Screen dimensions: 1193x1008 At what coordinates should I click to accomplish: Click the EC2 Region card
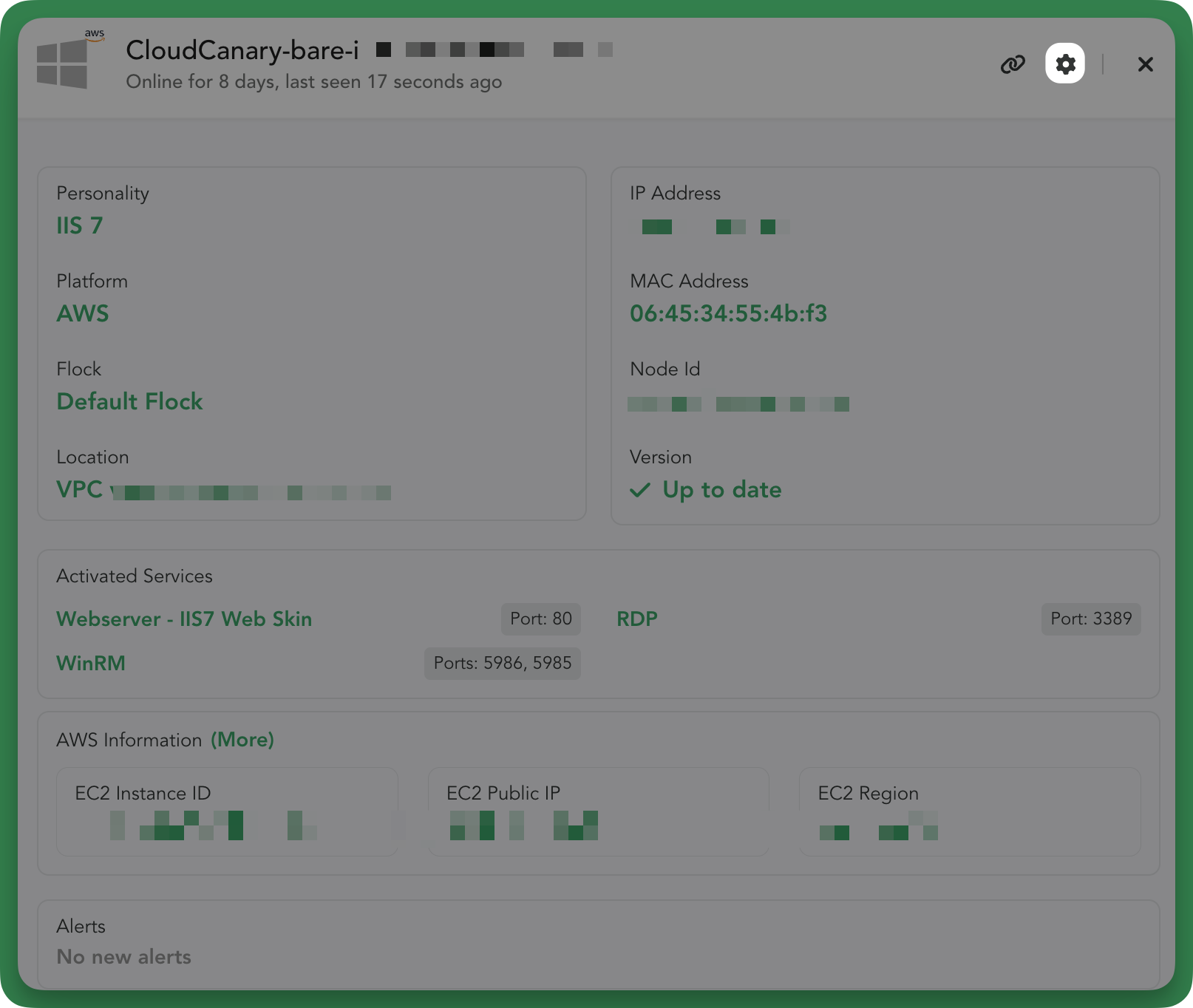coord(970,811)
